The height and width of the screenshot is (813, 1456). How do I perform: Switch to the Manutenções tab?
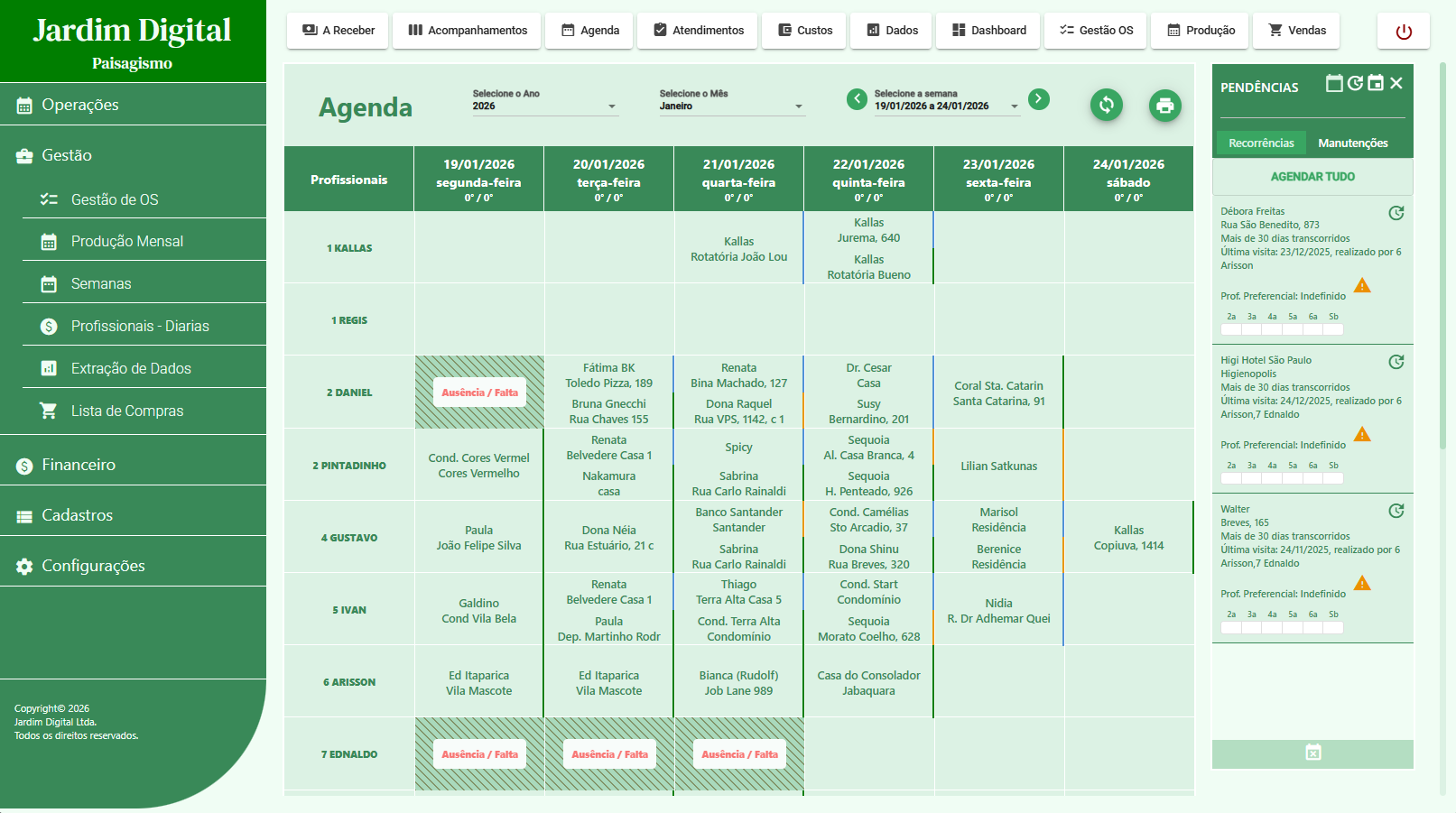pyautogui.click(x=1352, y=143)
